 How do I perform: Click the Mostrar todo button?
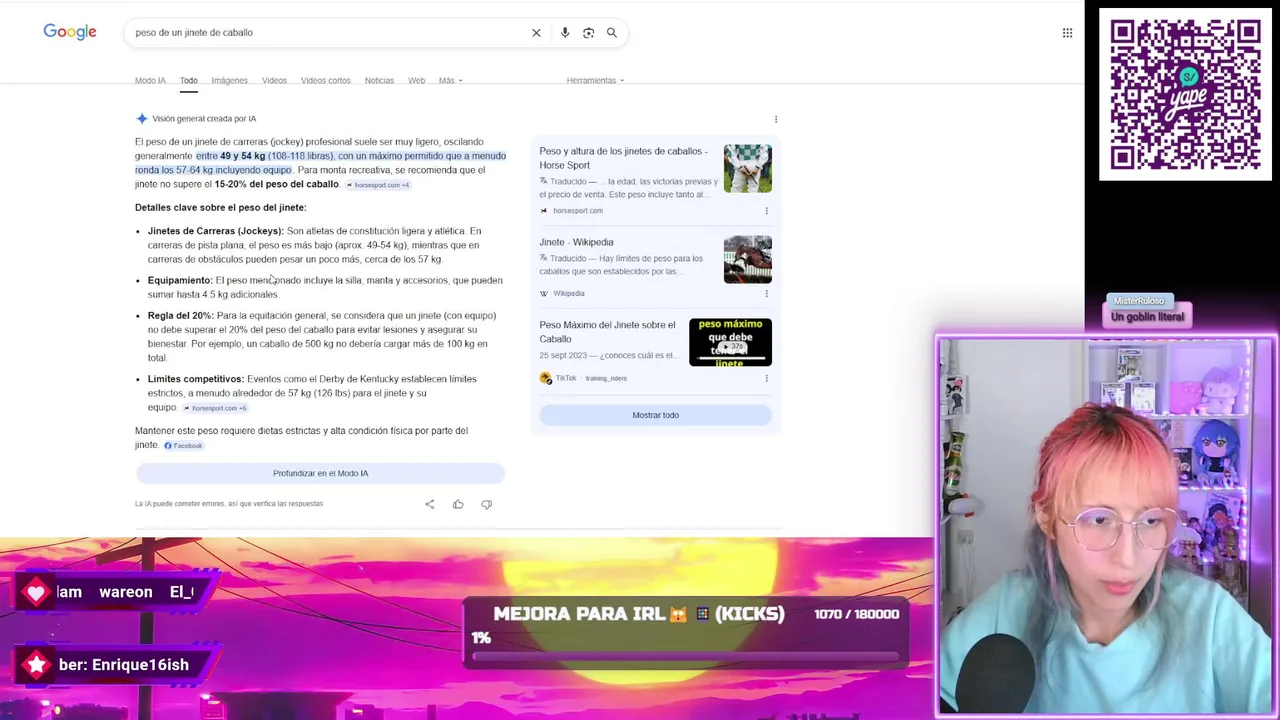(x=655, y=415)
